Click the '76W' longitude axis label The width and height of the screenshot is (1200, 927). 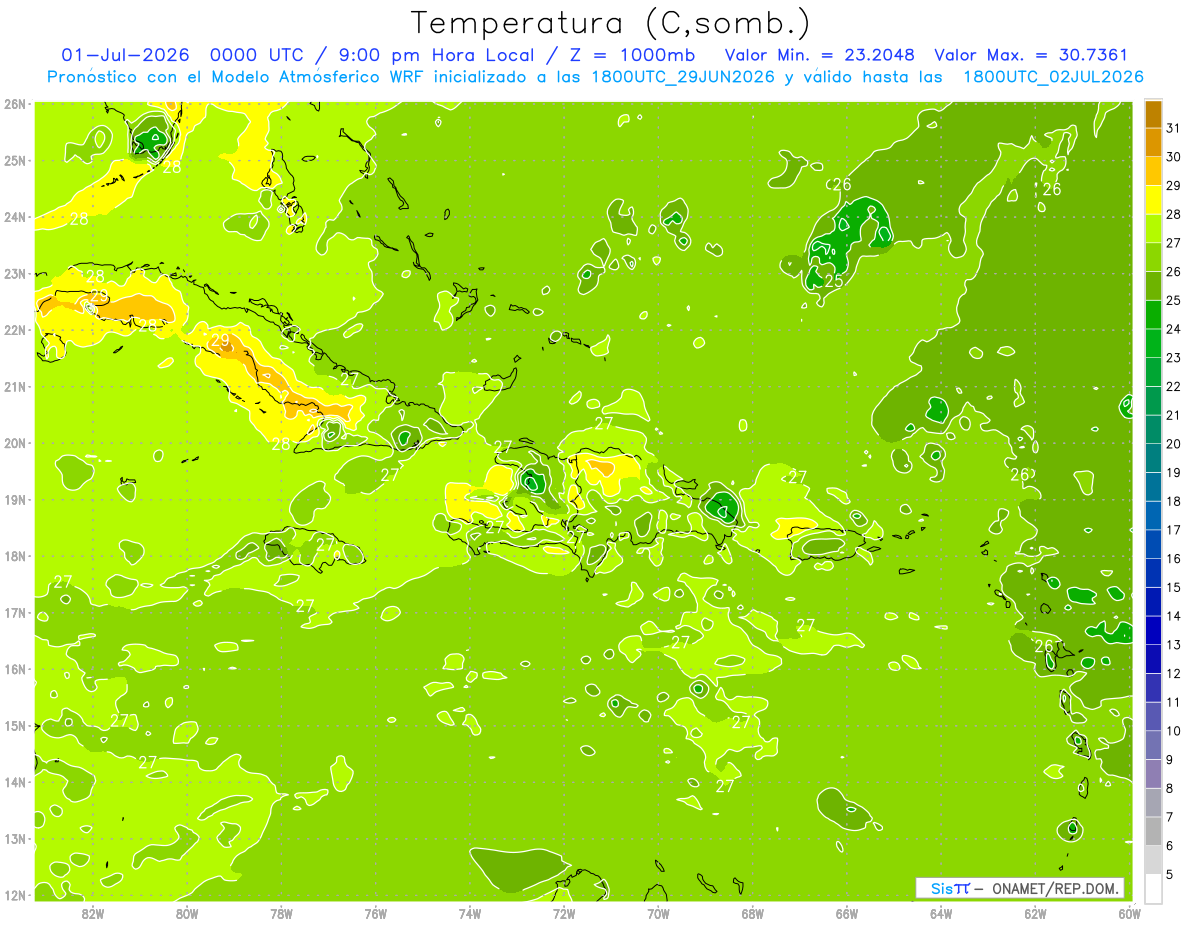376,913
